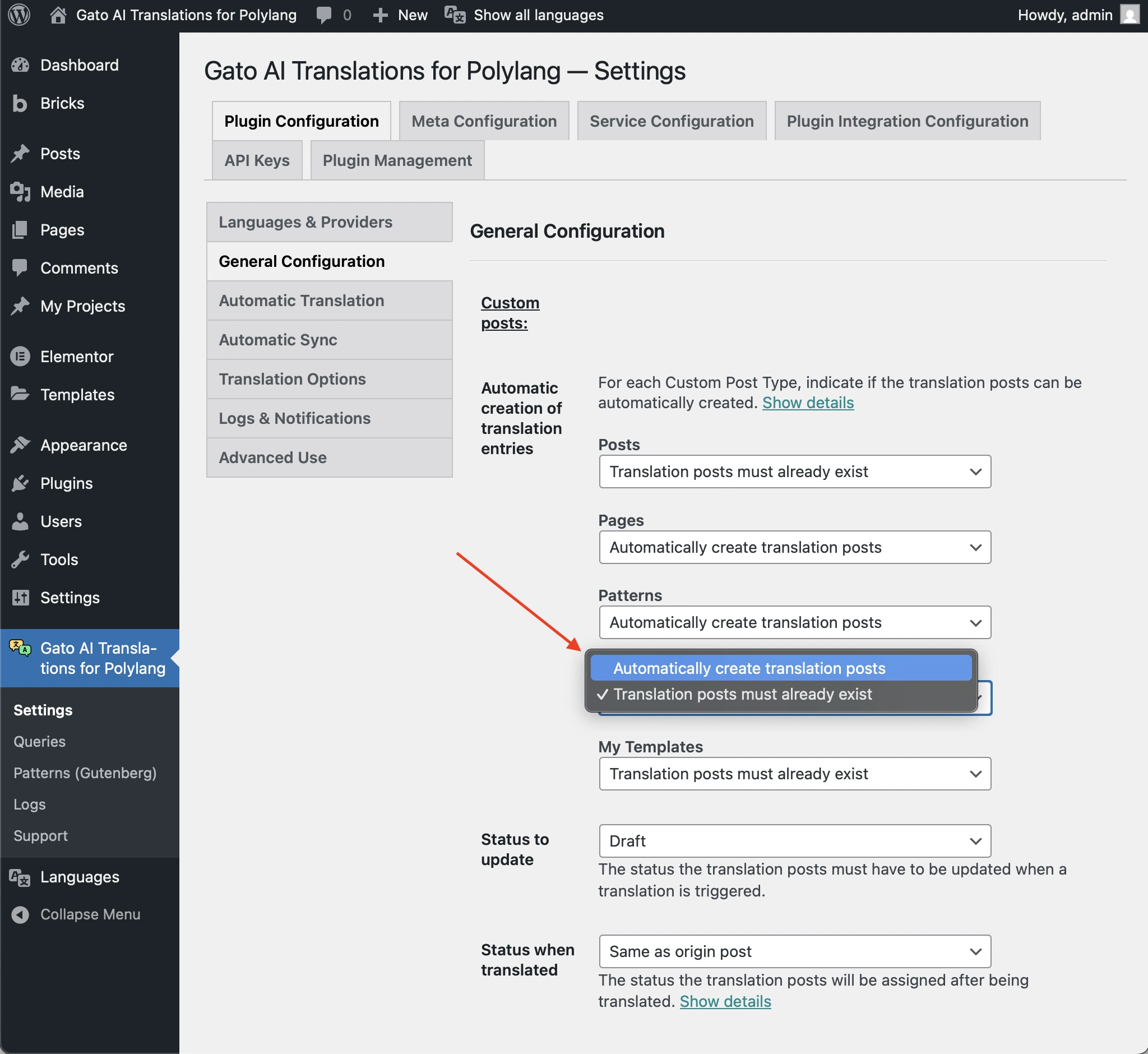1148x1054 pixels.
Task: Open the Gato AI Translations plugin icon
Action: click(19, 648)
